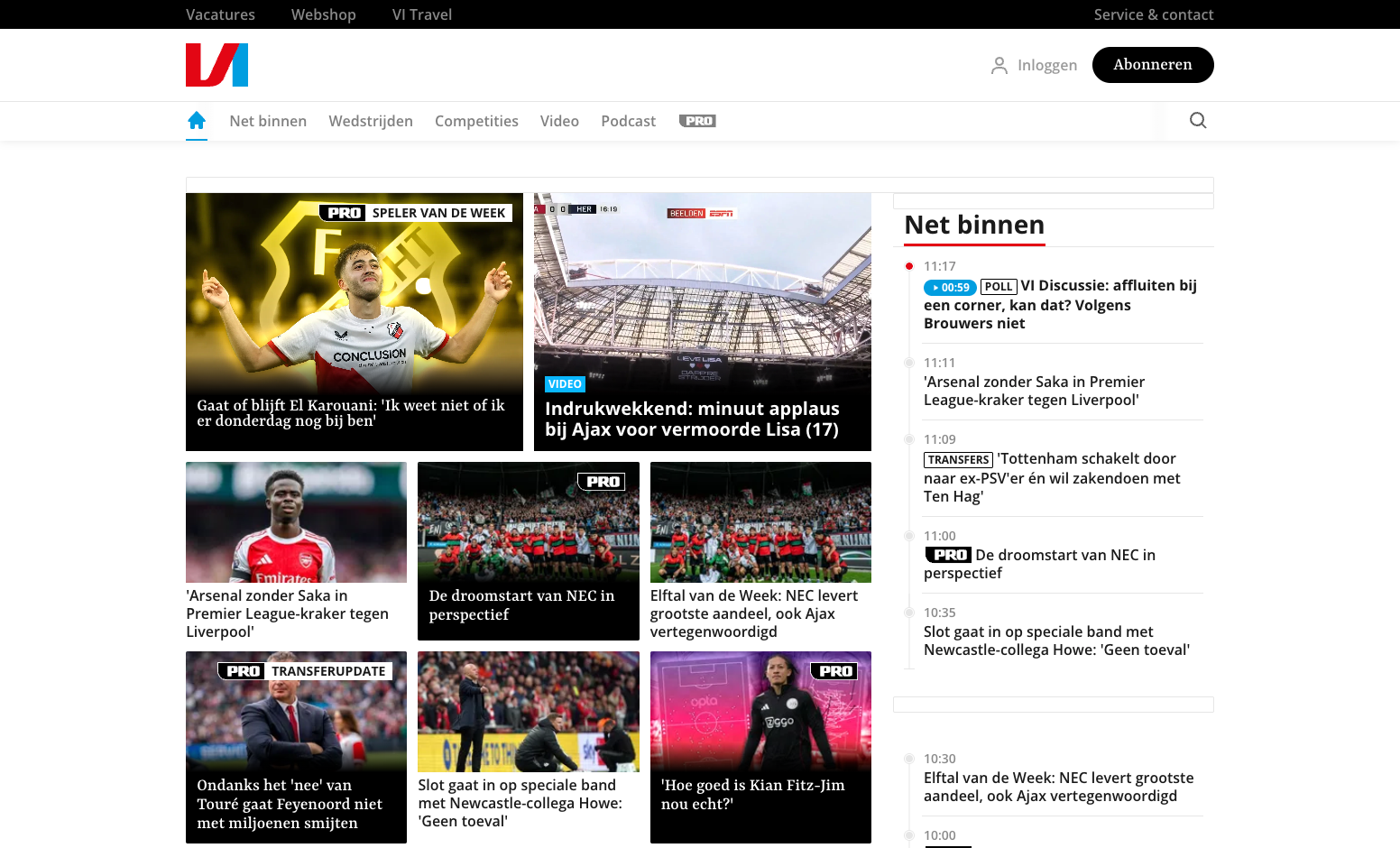This screenshot has height=848, width=1400.
Task: Open 'De droomstart van NEC' card headline
Action: (521, 605)
